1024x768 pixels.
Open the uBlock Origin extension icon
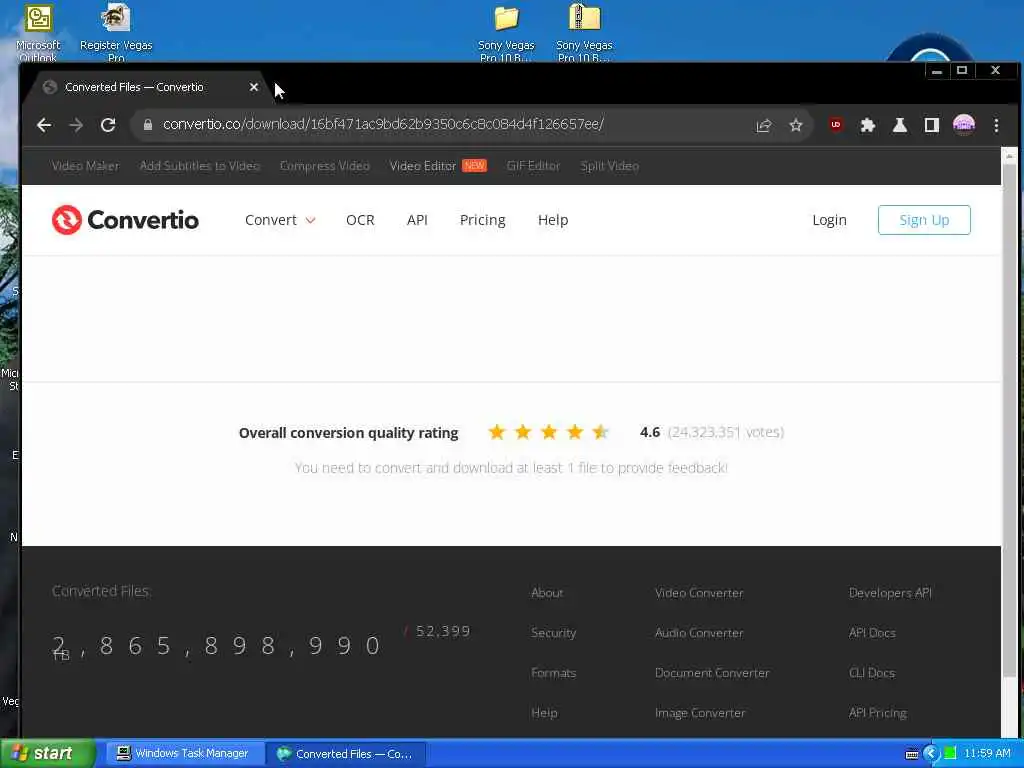835,124
